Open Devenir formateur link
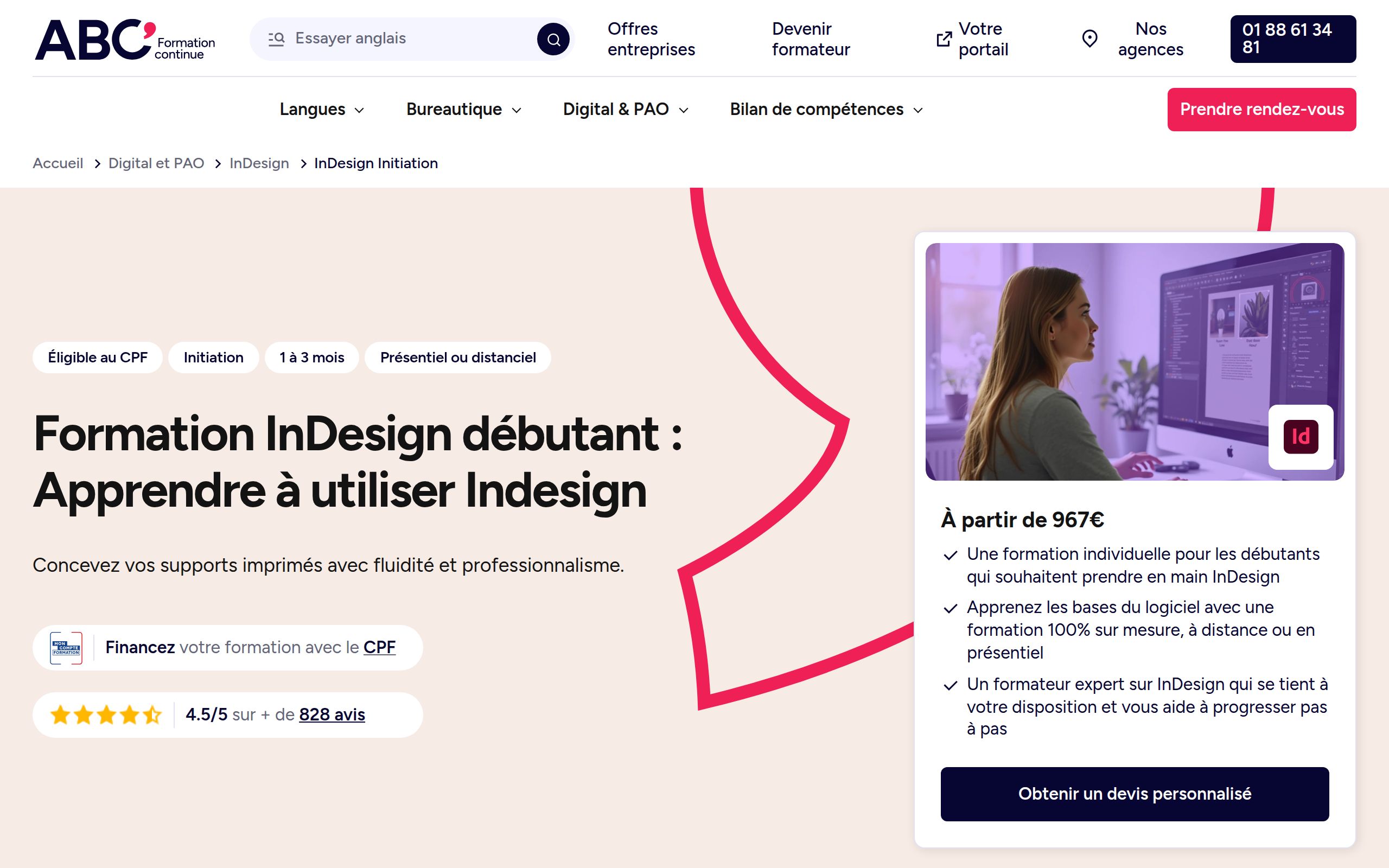 [811, 39]
